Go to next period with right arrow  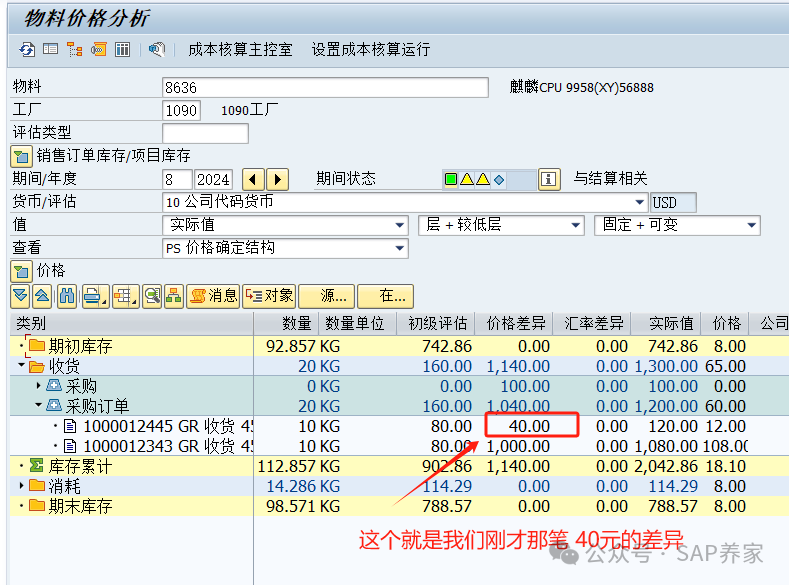(x=277, y=179)
